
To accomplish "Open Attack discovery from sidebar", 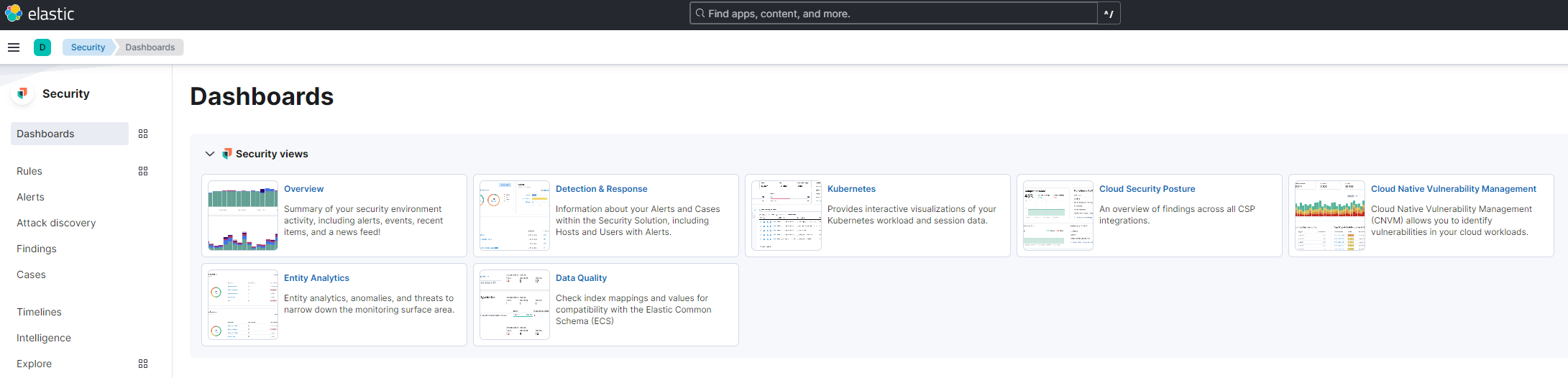I will tap(56, 223).
